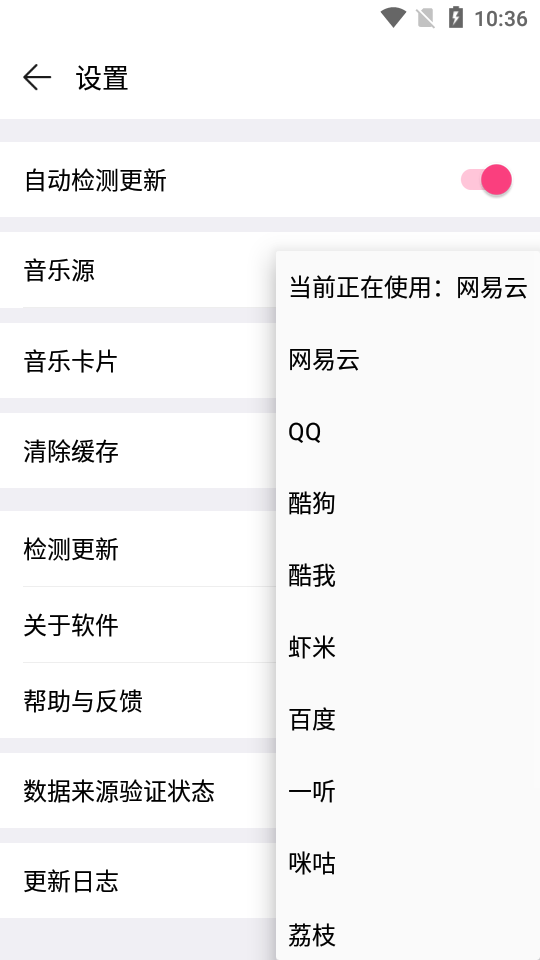This screenshot has height=960, width=540.
Task: Tap the back arrow icon
Action: pyautogui.click(x=37, y=78)
